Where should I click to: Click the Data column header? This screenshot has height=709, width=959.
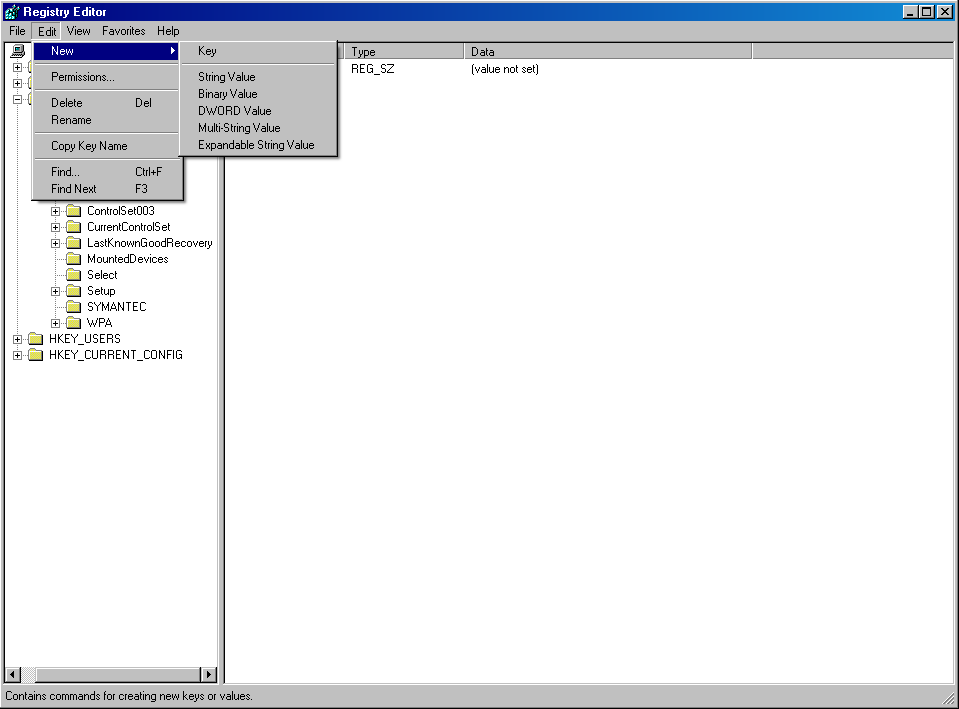(x=608, y=51)
